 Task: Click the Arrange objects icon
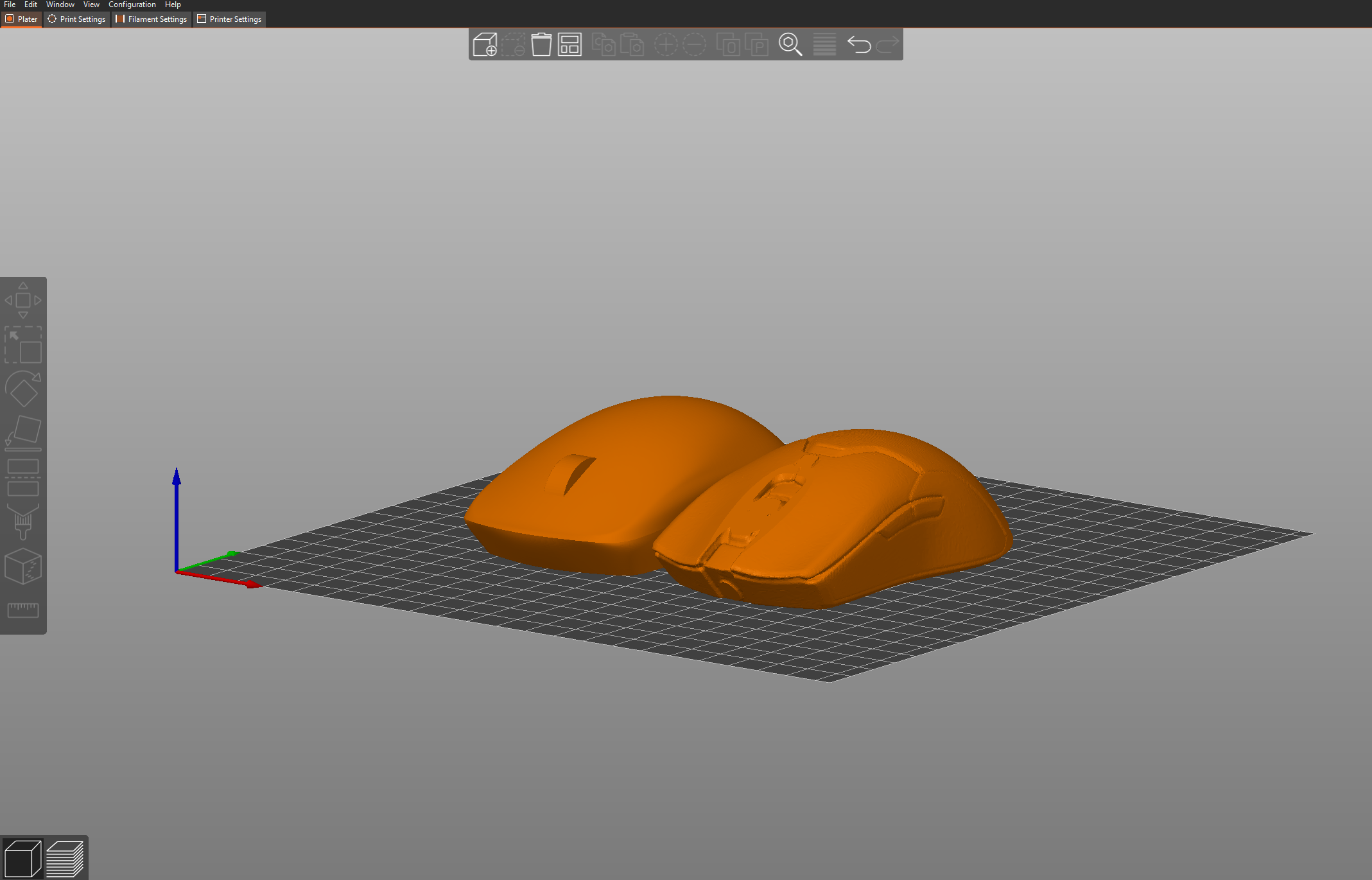(x=569, y=45)
